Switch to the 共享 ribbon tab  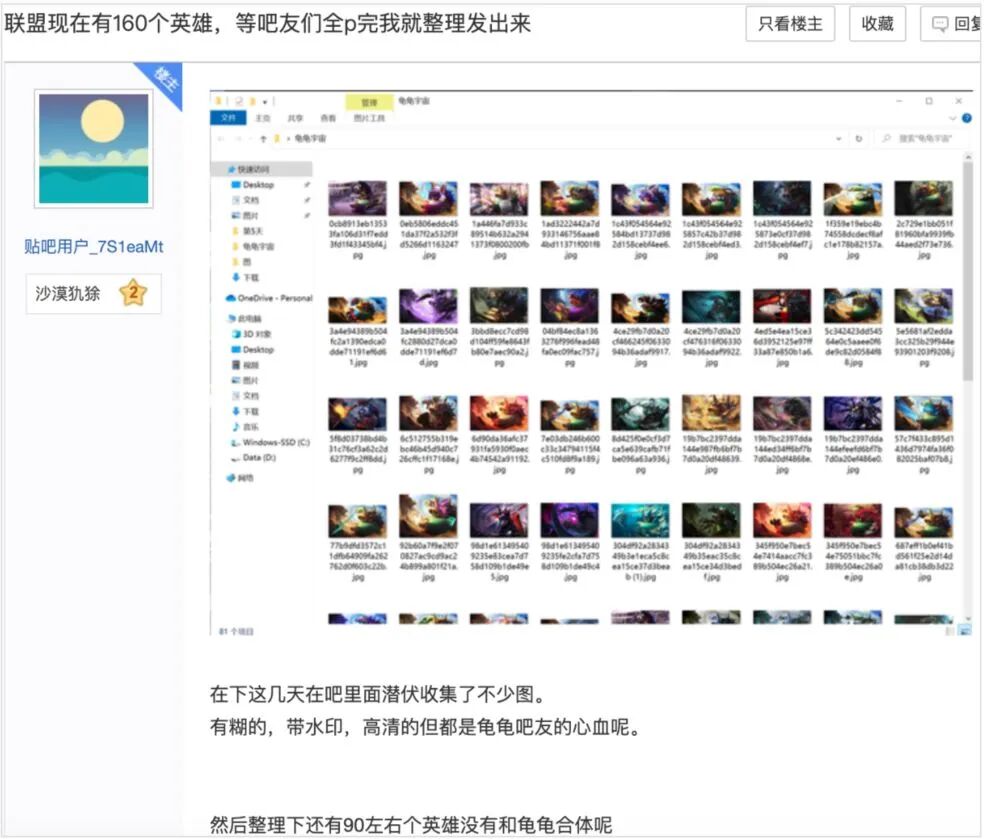point(295,118)
